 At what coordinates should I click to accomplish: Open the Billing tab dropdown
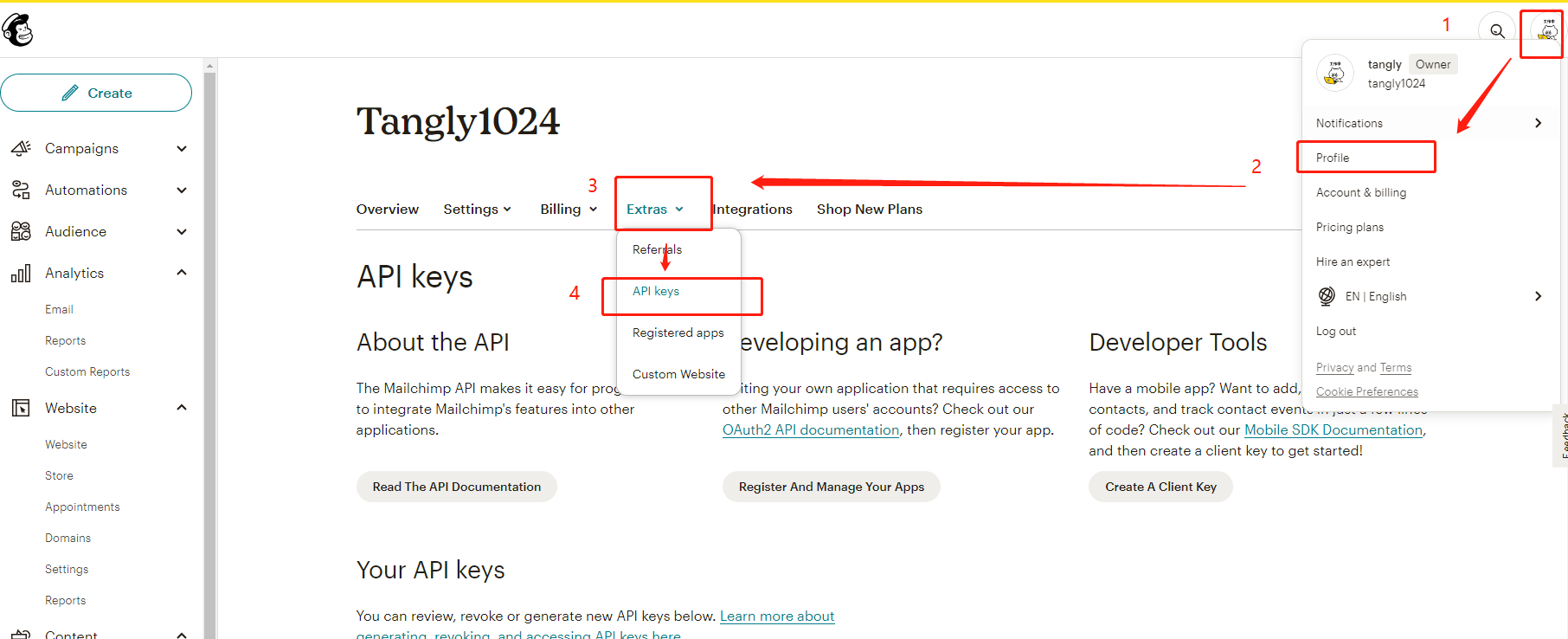(x=569, y=209)
